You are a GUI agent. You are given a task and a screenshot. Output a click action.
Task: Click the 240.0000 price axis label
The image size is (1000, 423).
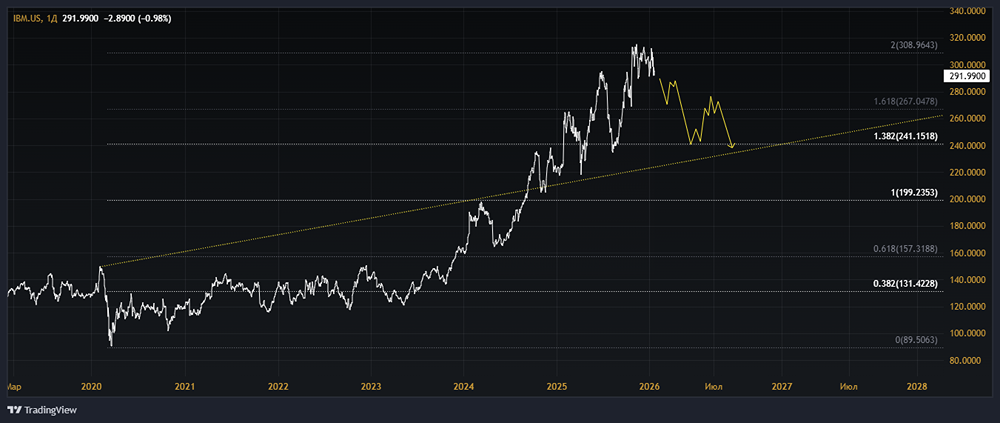(967, 145)
